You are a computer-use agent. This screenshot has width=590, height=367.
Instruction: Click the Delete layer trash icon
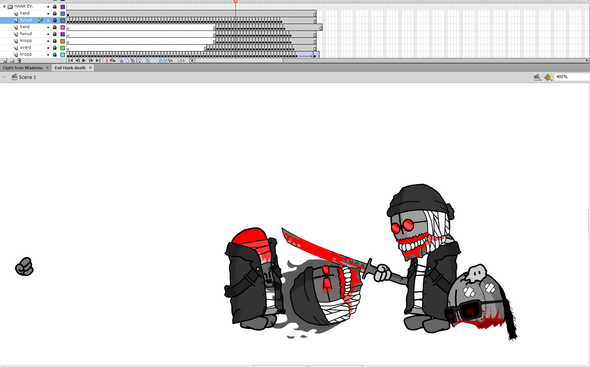click(19, 61)
